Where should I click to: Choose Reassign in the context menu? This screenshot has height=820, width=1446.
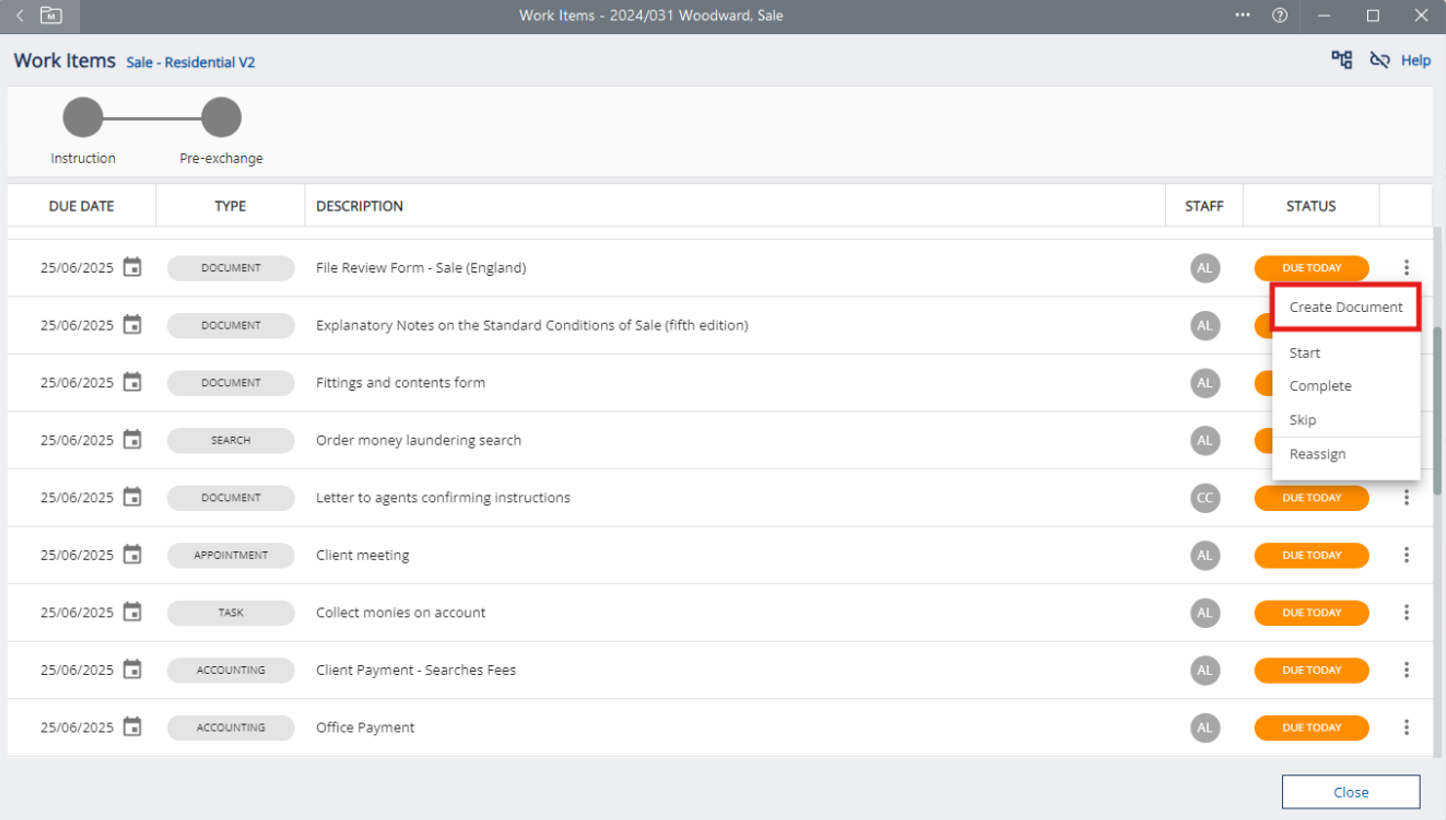[1317, 454]
